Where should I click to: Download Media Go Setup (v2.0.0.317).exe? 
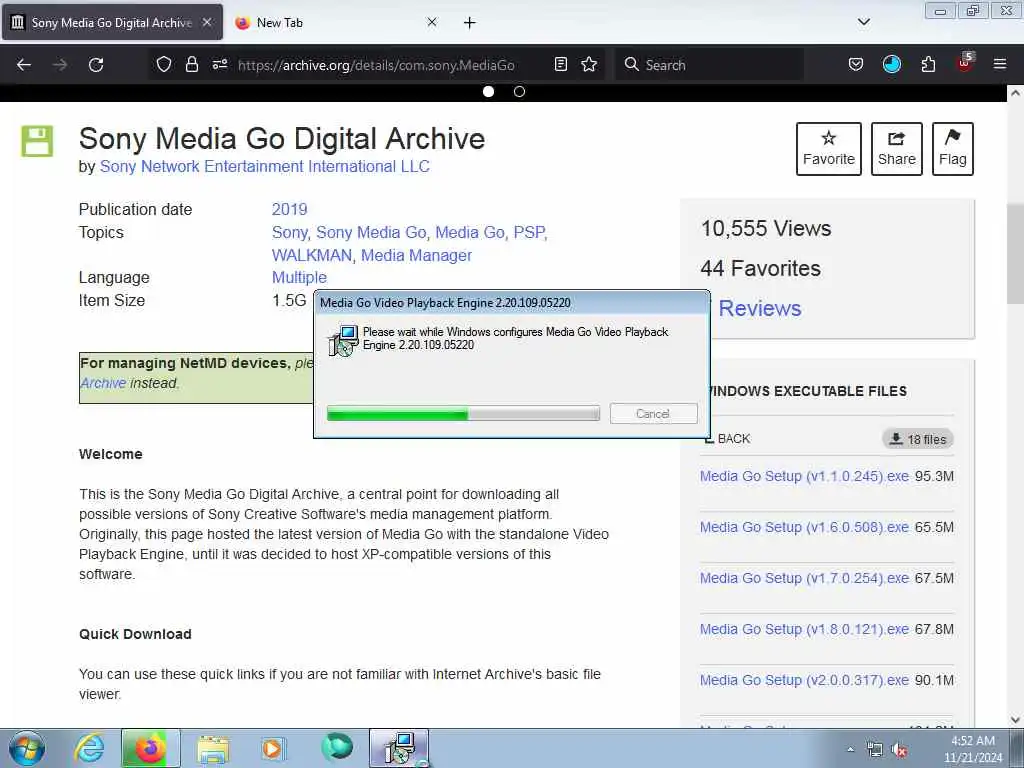coord(804,680)
